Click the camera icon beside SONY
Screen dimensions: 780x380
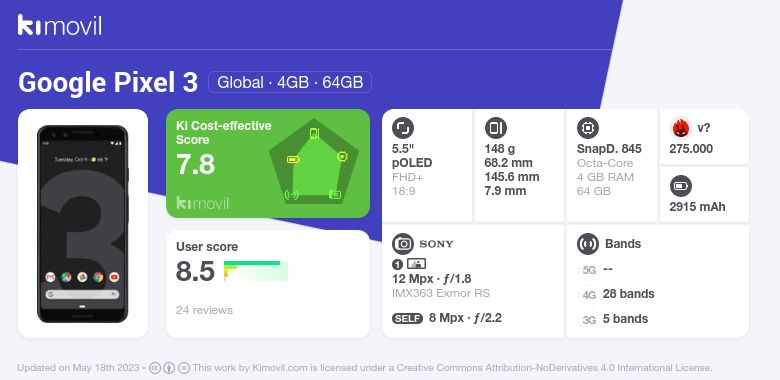tap(403, 244)
